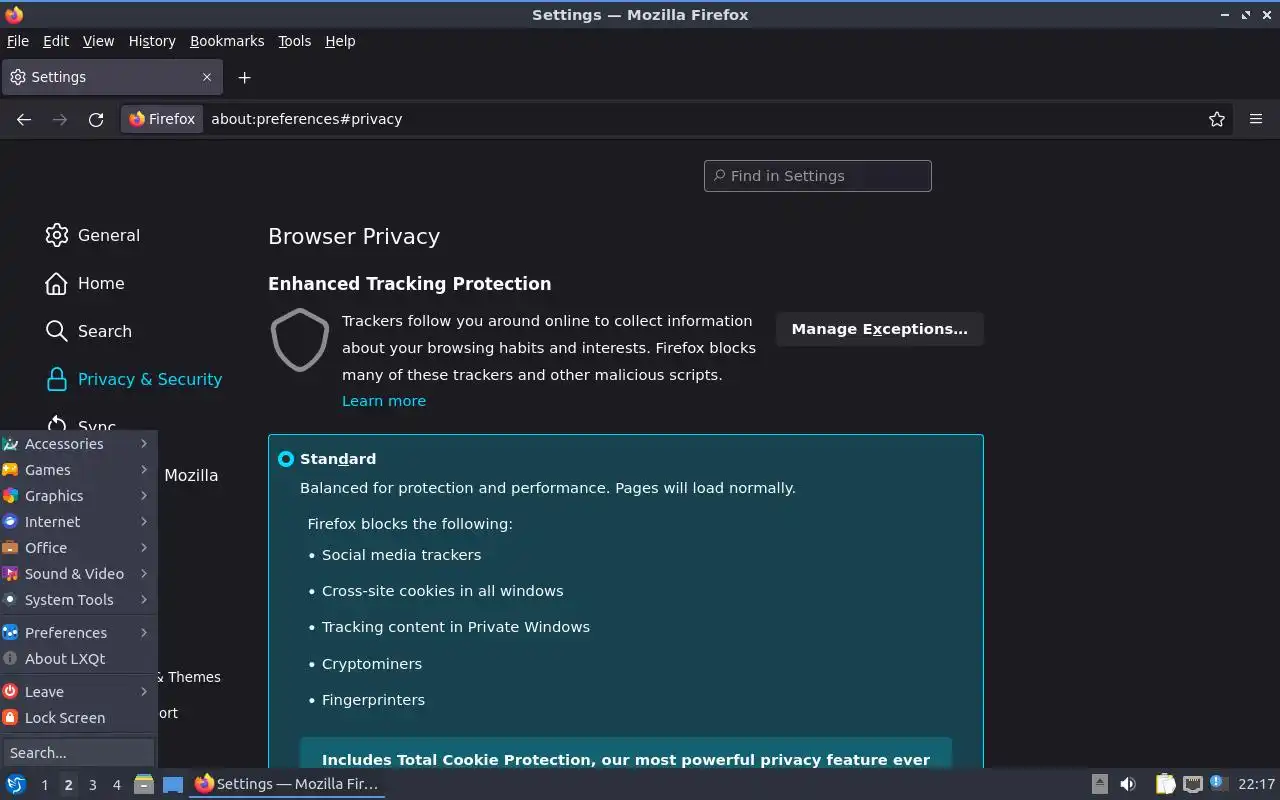Click the Office briefcase icon
The image size is (1280, 800).
(10, 548)
